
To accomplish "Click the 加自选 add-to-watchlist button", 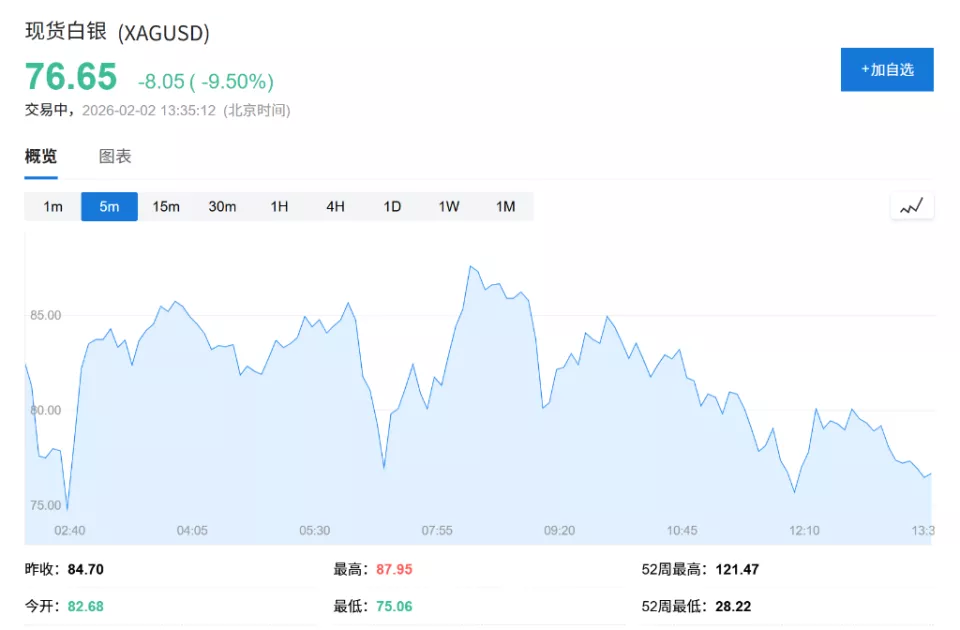I will tap(886, 70).
